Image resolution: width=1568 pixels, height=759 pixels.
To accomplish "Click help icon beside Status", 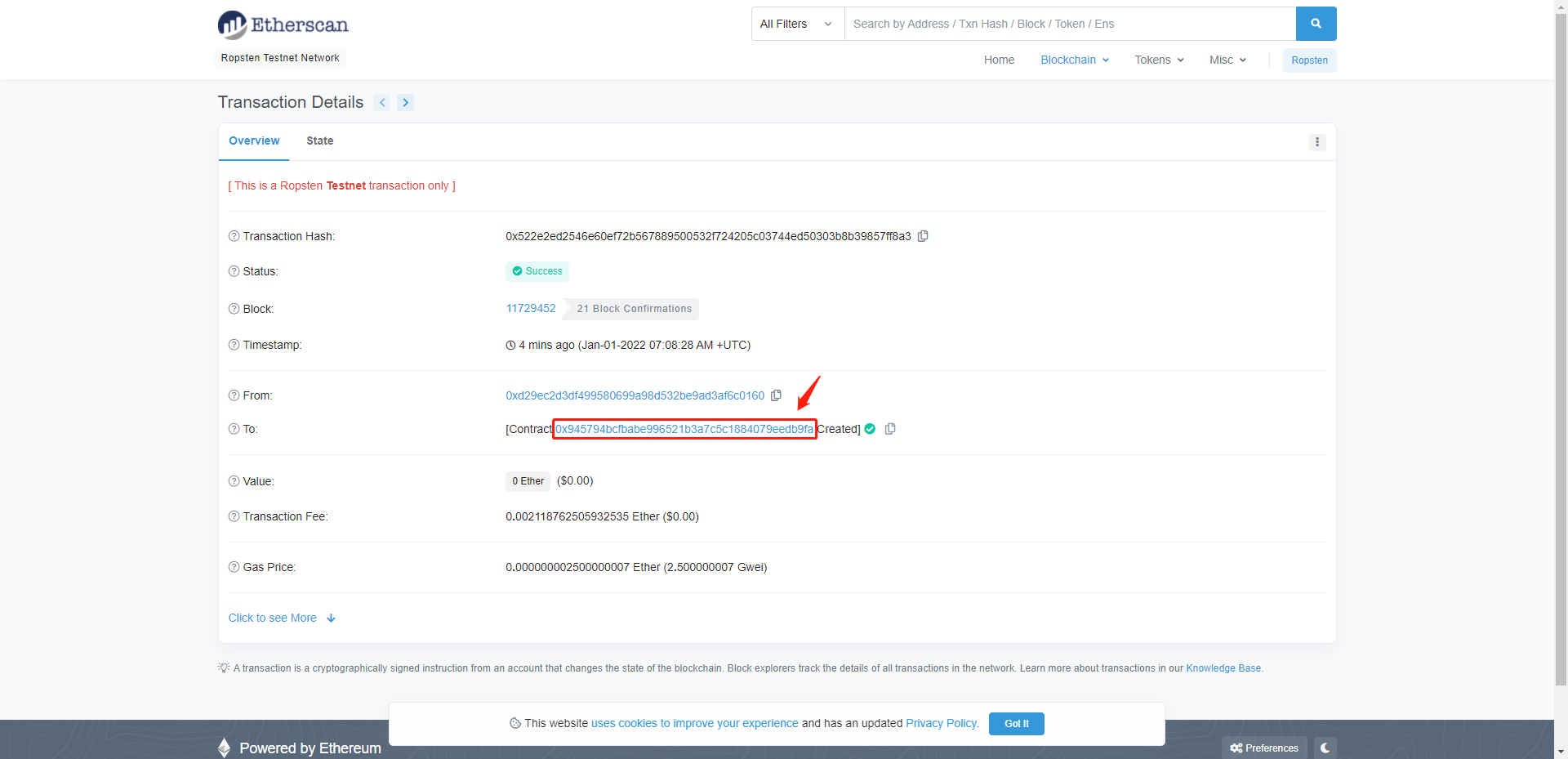I will (x=234, y=271).
